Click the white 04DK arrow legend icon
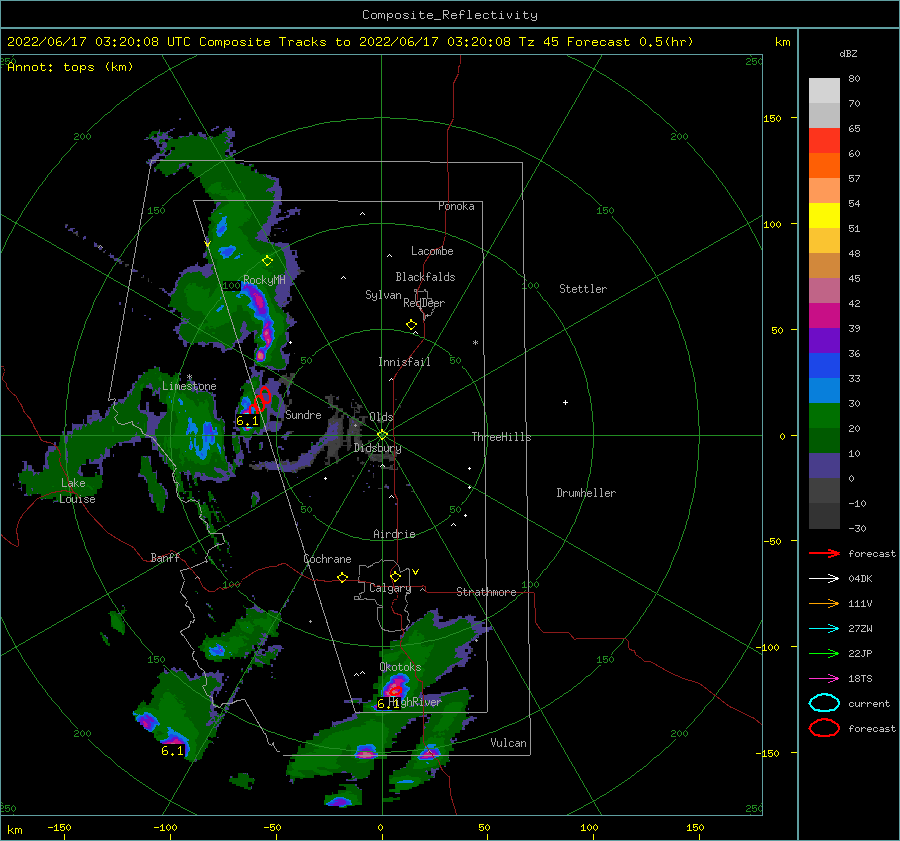 [824, 579]
